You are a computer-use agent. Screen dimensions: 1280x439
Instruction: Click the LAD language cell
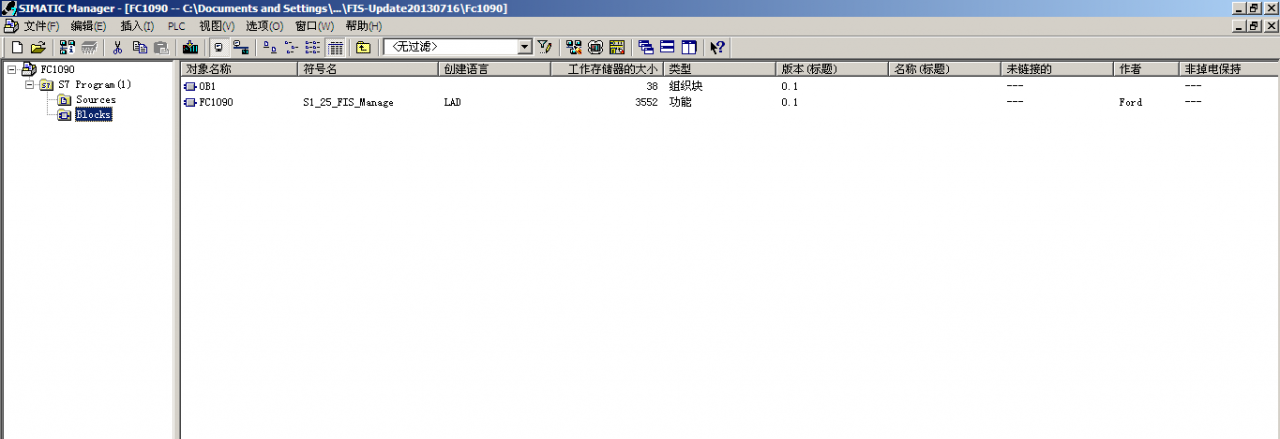click(453, 102)
